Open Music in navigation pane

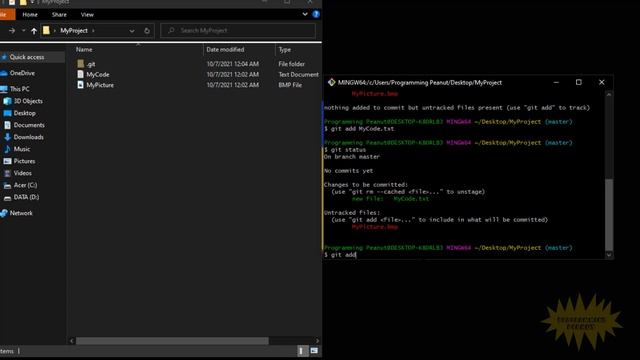tap(22, 149)
